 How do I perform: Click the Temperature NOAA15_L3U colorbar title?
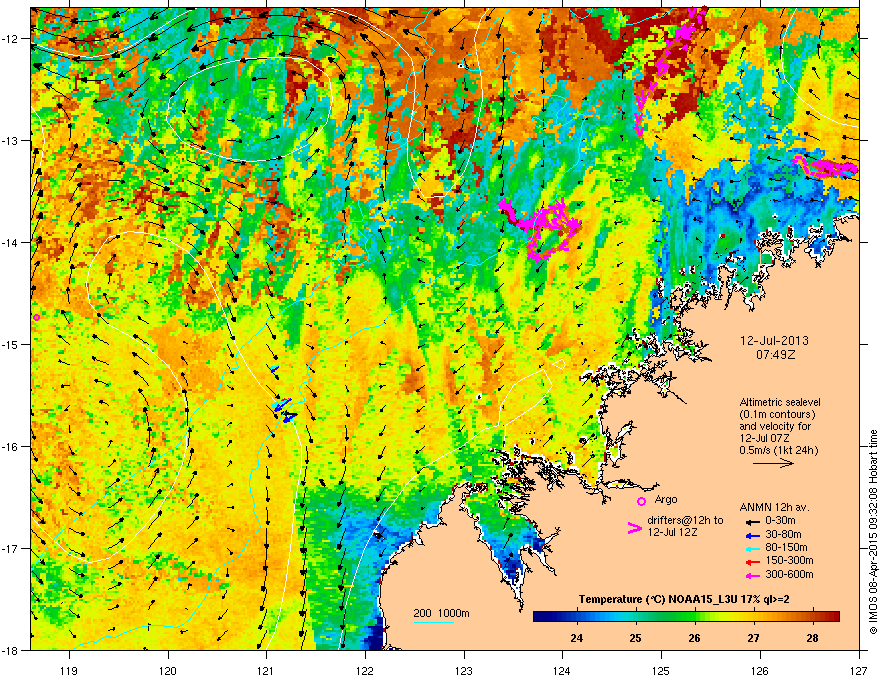[684, 599]
